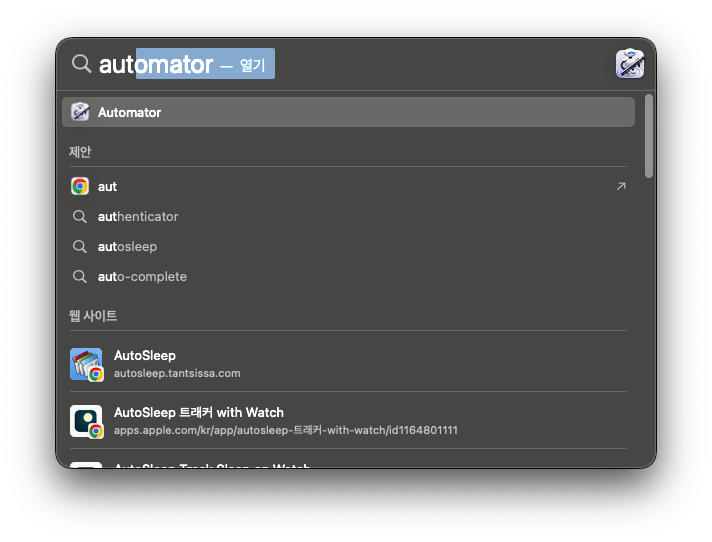Click the large Automator preview icon
This screenshot has width=712, height=542.
[629, 64]
